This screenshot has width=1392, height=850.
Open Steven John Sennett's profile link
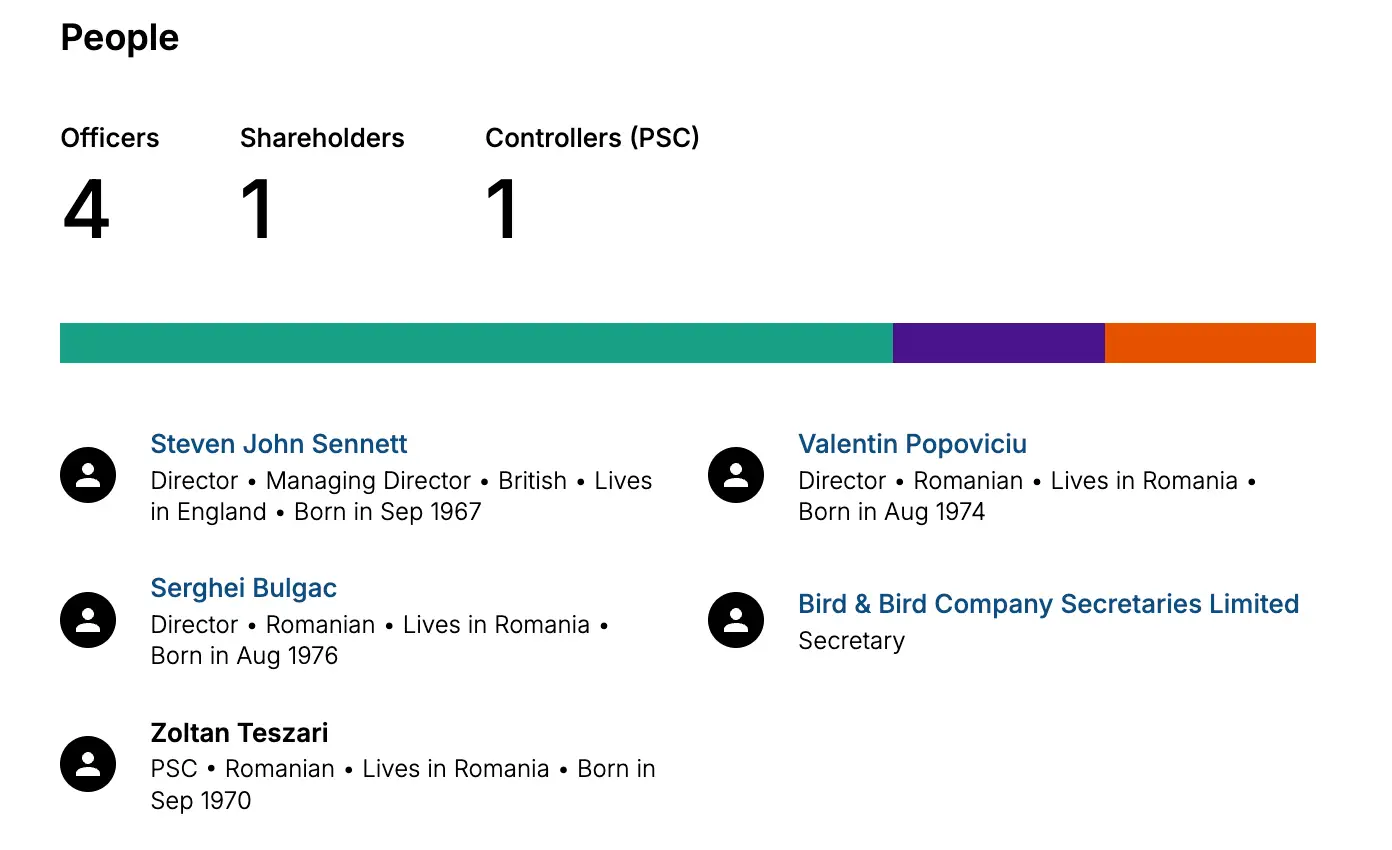tap(279, 444)
